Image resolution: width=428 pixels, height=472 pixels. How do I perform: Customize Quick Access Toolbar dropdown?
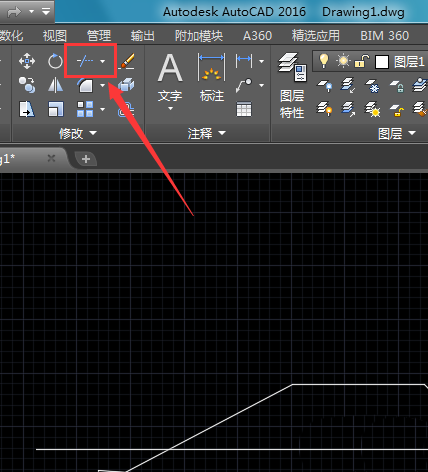[x=46, y=12]
